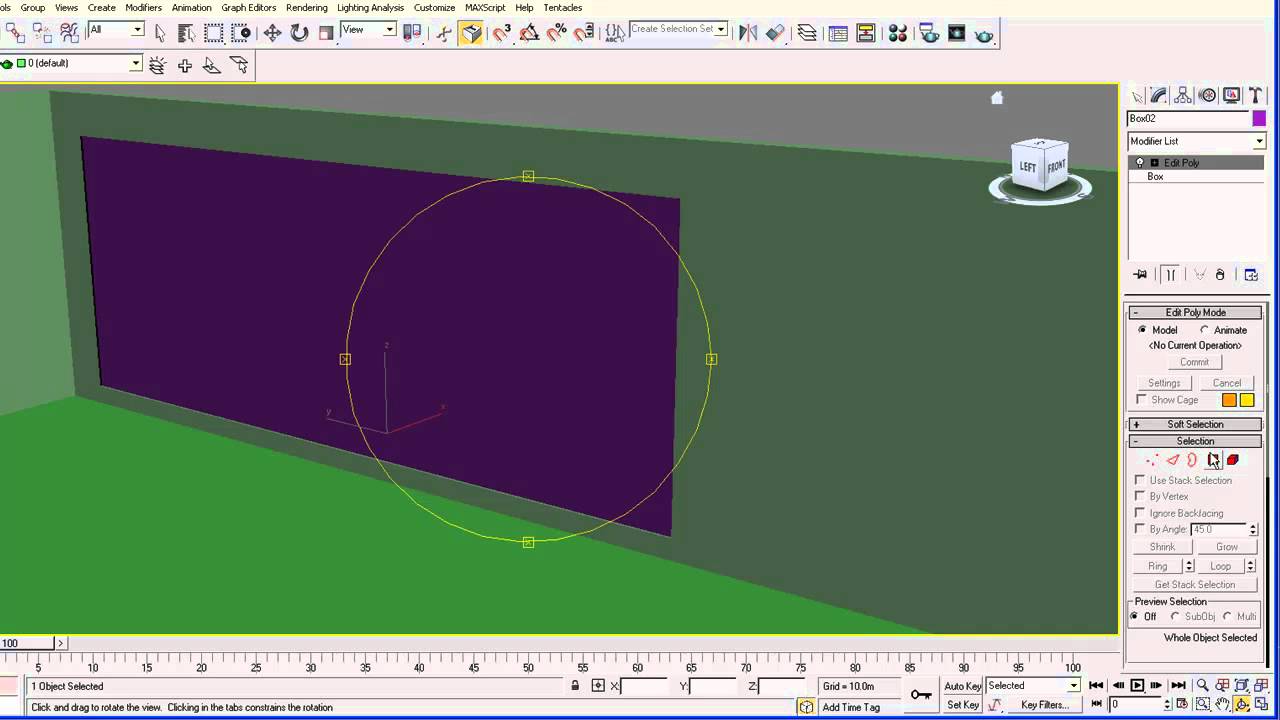The image size is (1280, 720).
Task: Open the Rendered Frame Window
Action: [957, 33]
